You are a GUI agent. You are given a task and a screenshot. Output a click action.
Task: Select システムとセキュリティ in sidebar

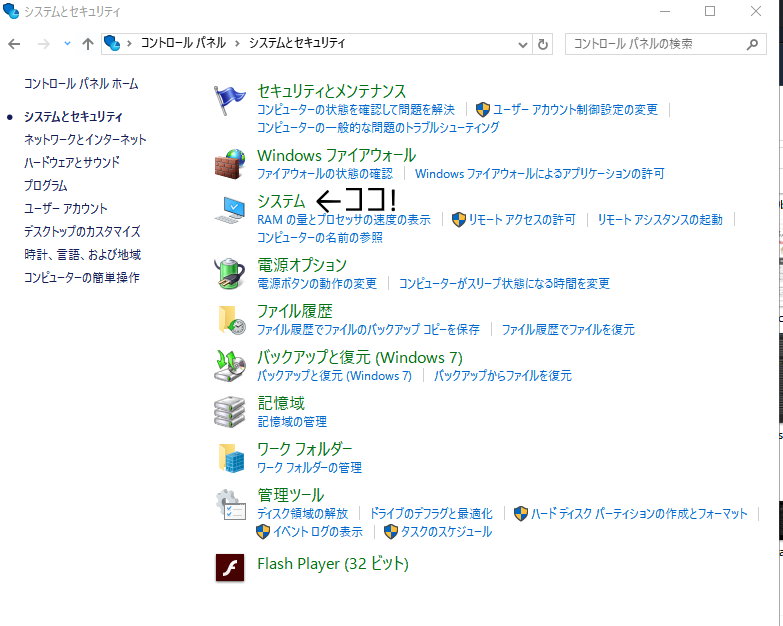pos(73,117)
